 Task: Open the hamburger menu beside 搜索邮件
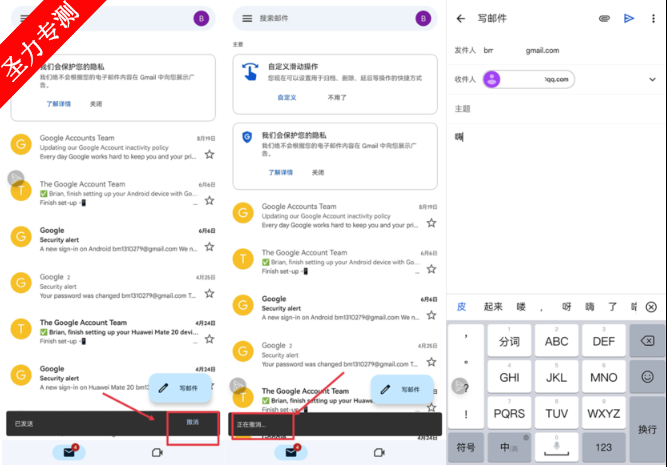click(x=247, y=18)
